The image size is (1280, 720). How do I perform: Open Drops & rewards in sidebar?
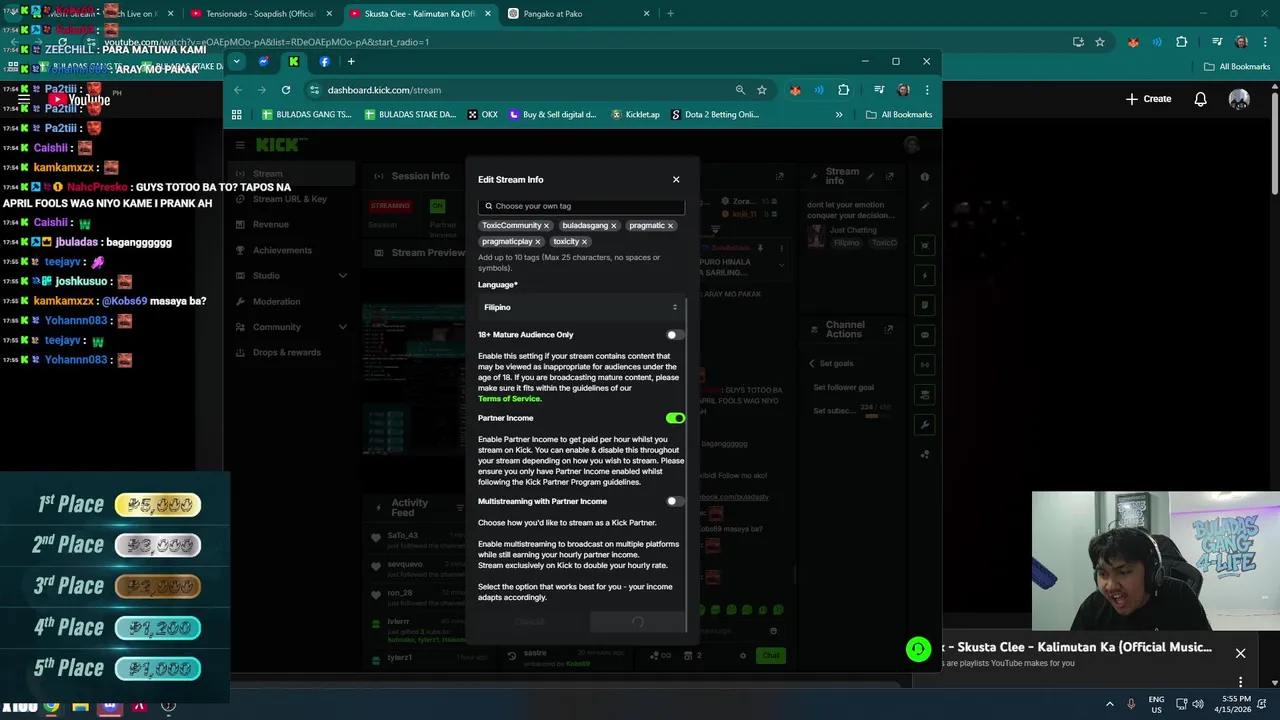286,353
